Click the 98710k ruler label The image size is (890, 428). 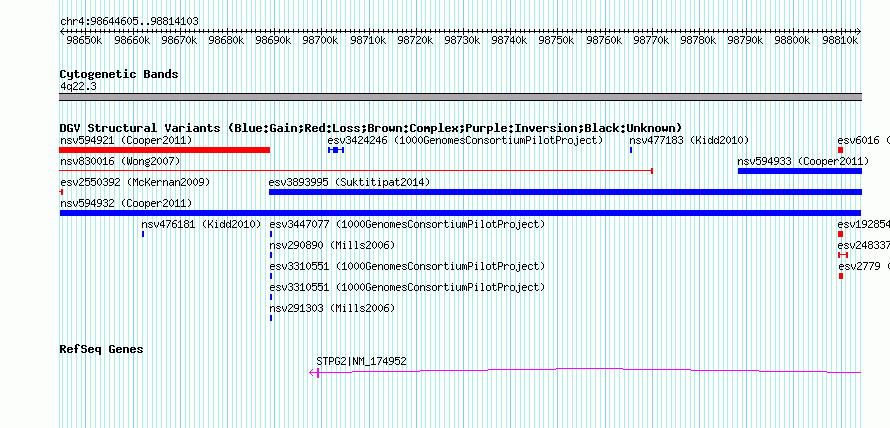pos(368,40)
